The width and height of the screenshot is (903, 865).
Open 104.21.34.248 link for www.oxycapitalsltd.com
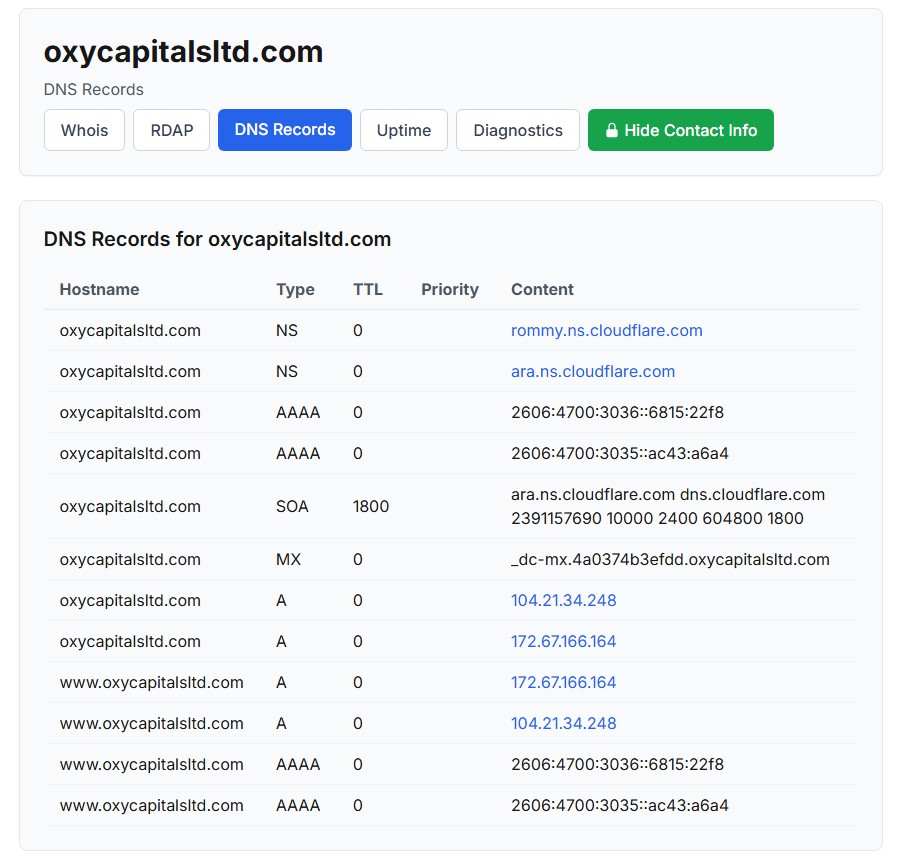tap(563, 723)
